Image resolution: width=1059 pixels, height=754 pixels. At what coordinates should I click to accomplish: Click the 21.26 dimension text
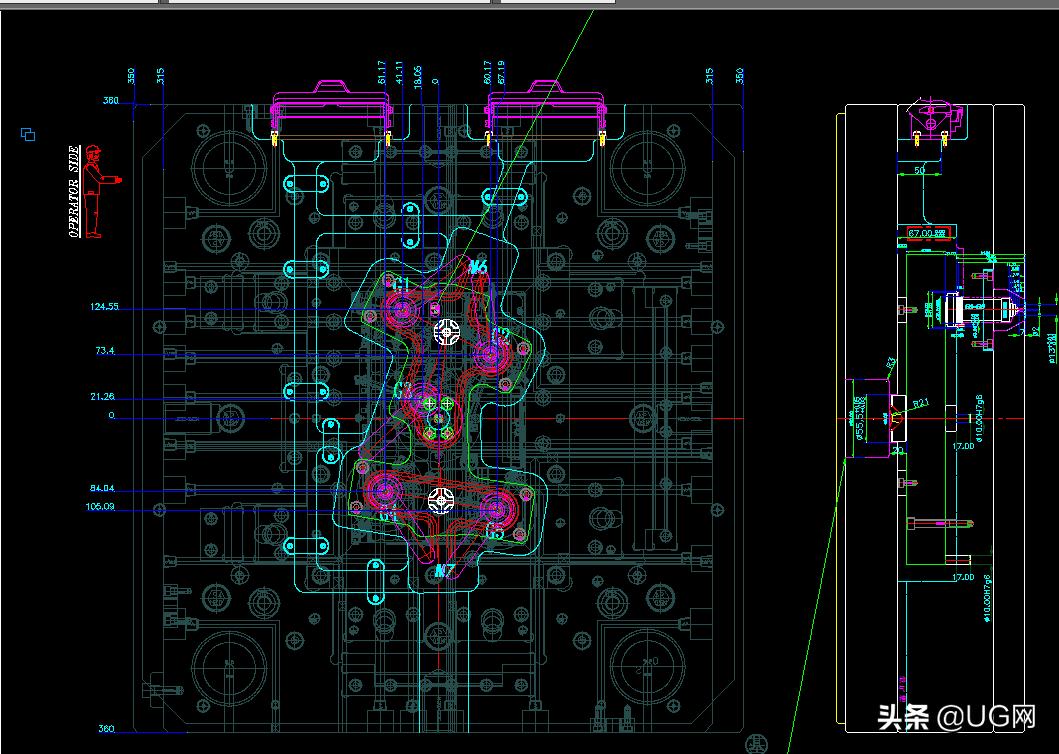pyautogui.click(x=102, y=397)
